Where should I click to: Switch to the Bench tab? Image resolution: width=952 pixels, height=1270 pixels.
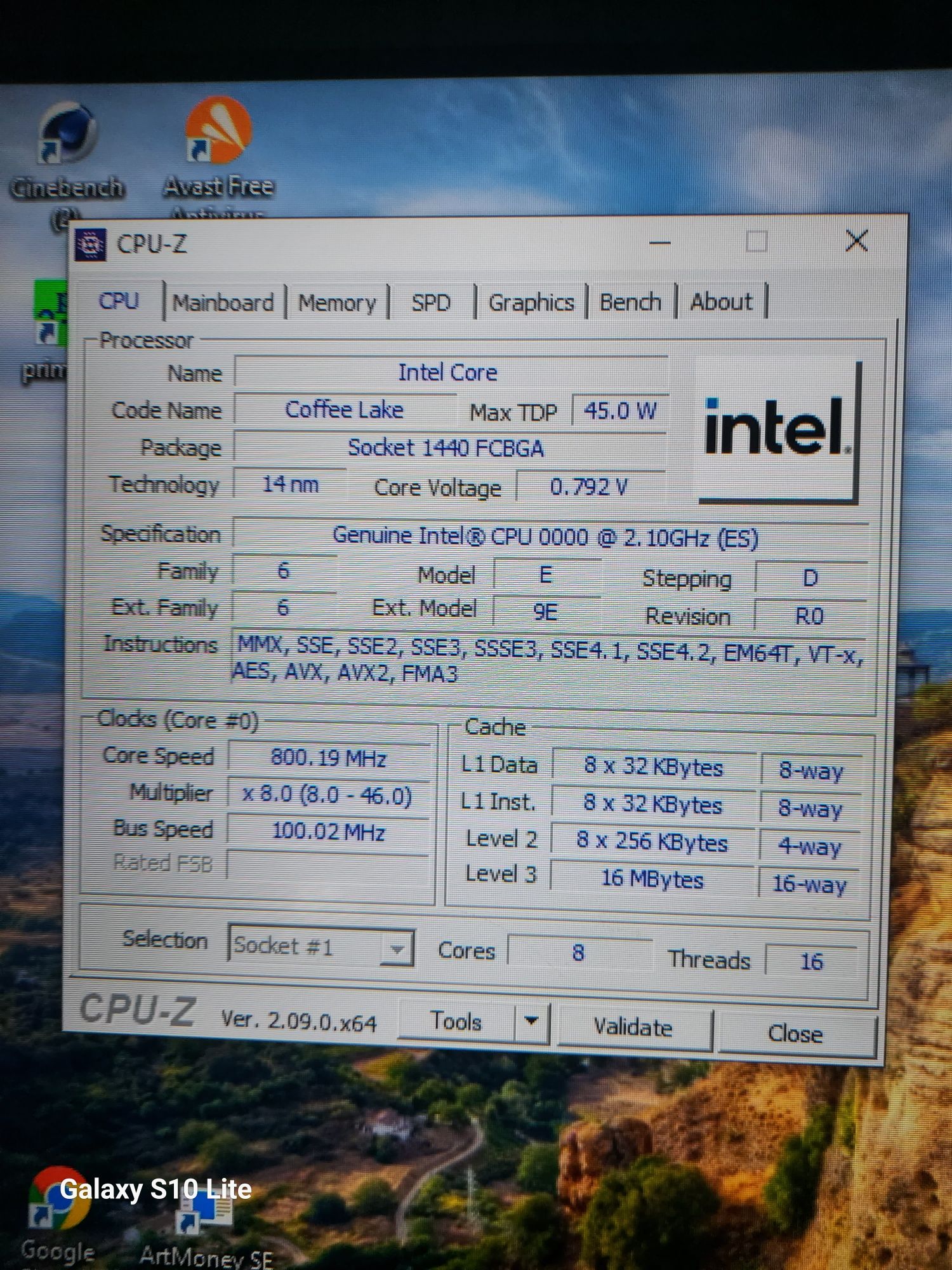click(630, 302)
